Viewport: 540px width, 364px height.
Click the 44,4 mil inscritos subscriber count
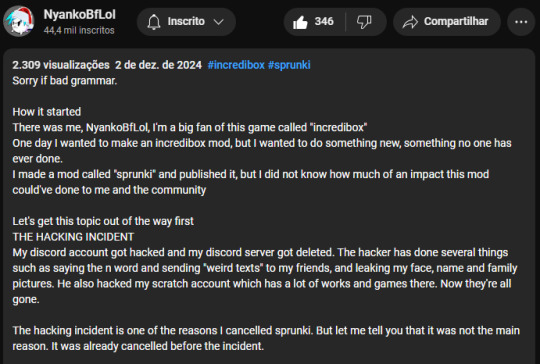click(x=79, y=30)
